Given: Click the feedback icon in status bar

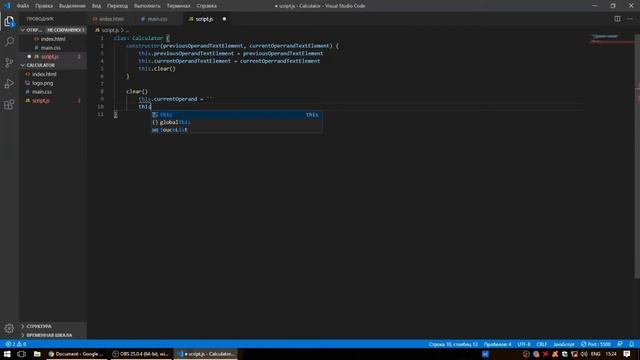Looking at the screenshot, I should point(620,344).
